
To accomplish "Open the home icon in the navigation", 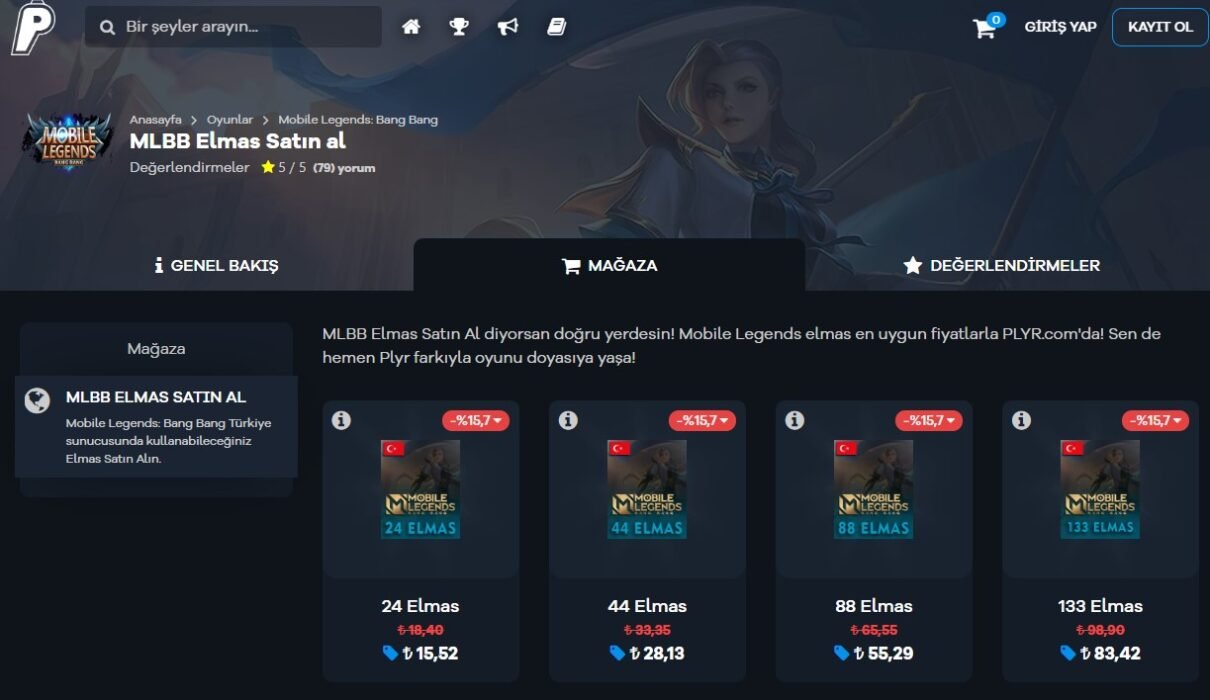I will [411, 27].
